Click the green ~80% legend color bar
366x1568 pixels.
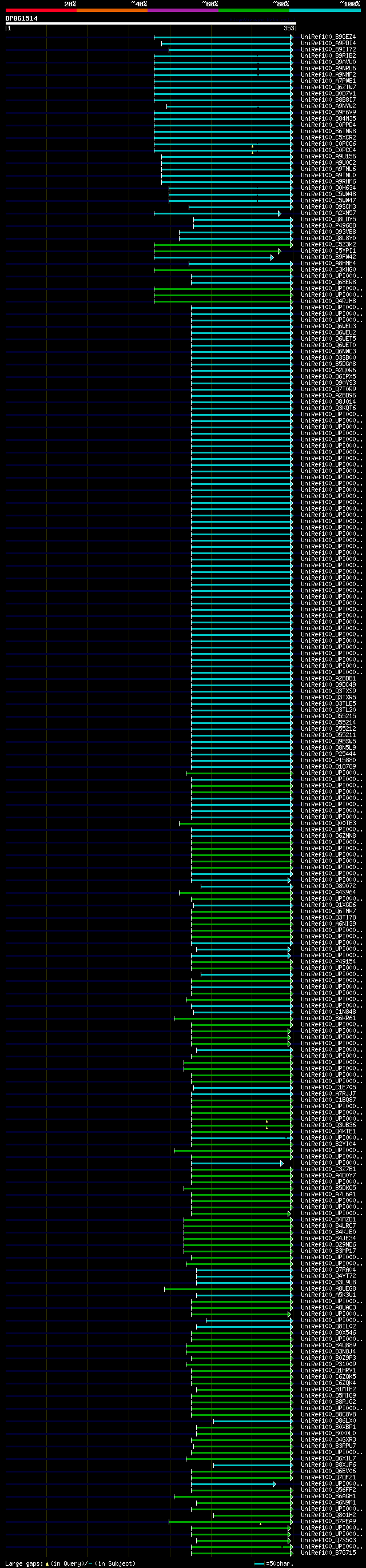point(254,10)
